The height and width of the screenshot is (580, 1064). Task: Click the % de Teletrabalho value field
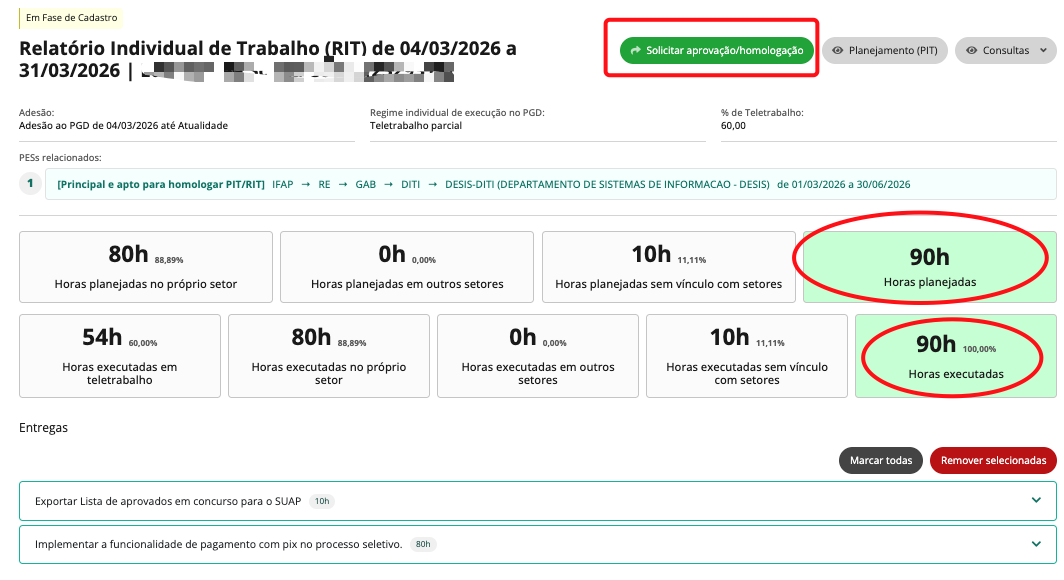tap(733, 126)
